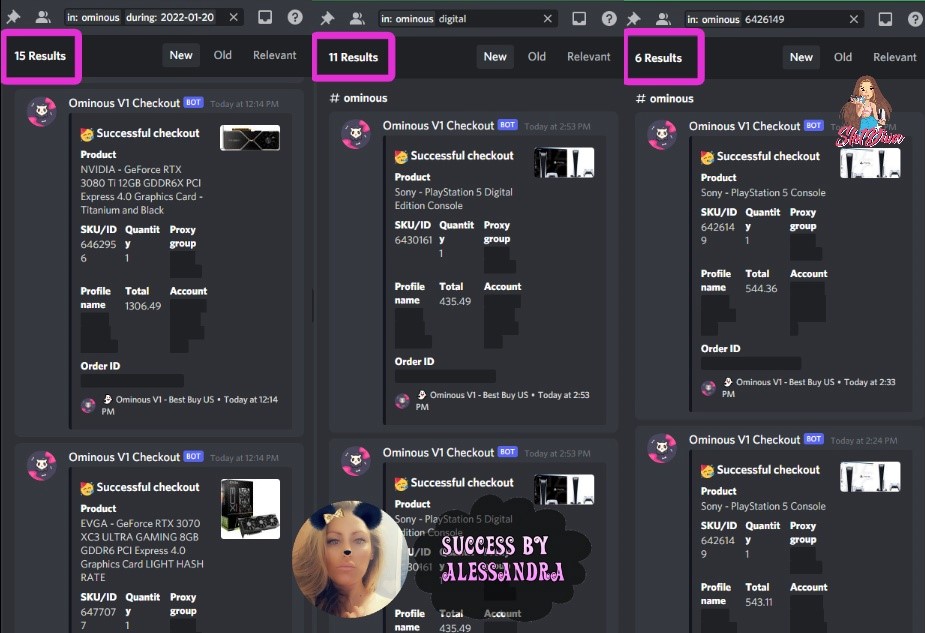Viewport: 925px width, 633px height.
Task: Click the search field containing '6426149'
Action: 775,19
